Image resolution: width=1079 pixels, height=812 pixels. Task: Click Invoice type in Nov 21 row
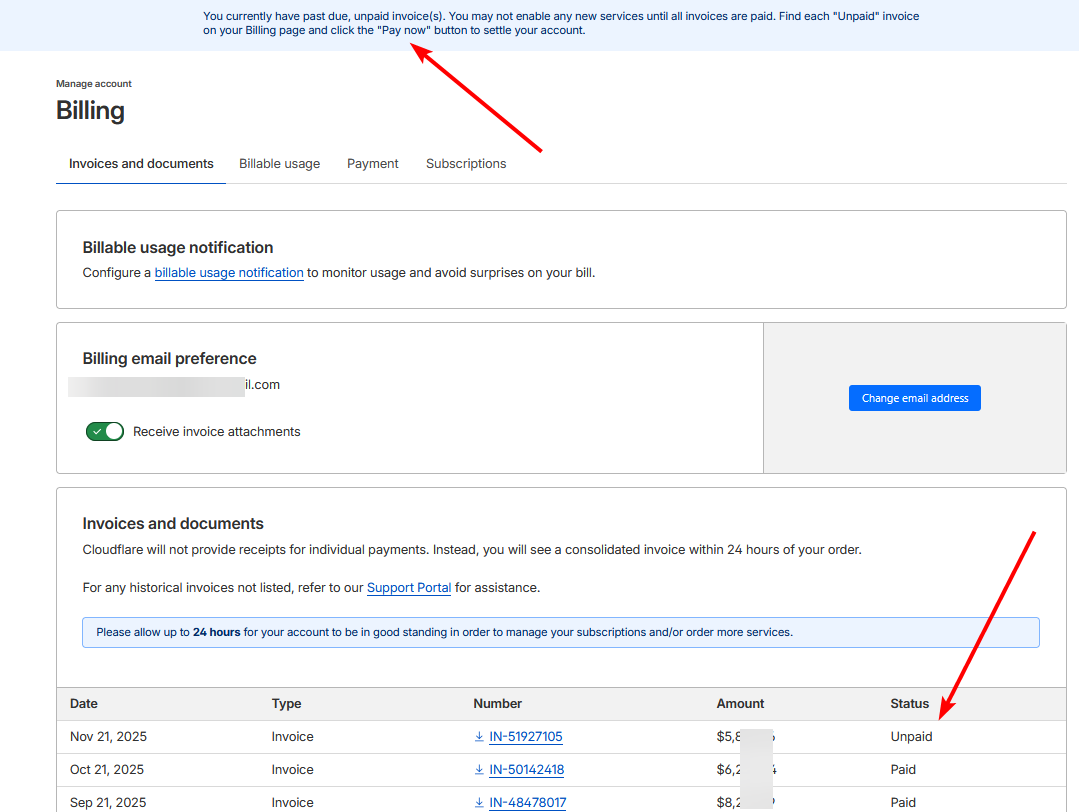292,736
